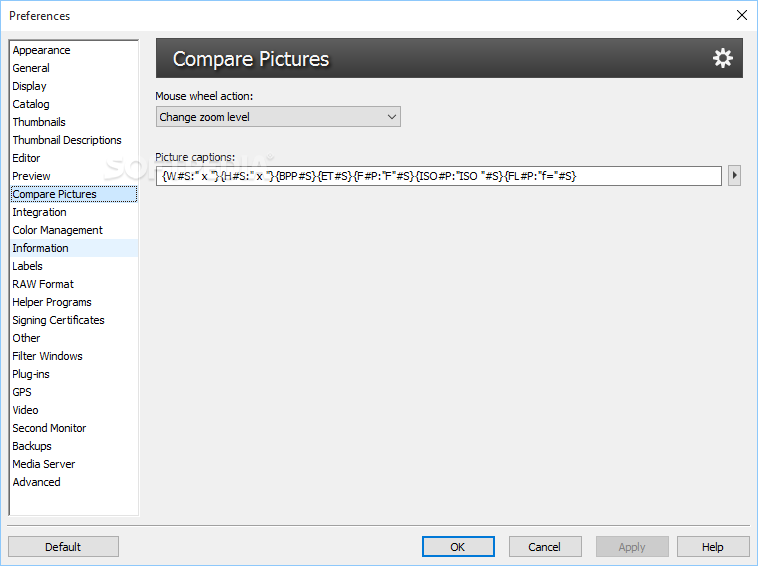758x566 pixels.
Task: Select the Advanced category
Action: (x=36, y=482)
